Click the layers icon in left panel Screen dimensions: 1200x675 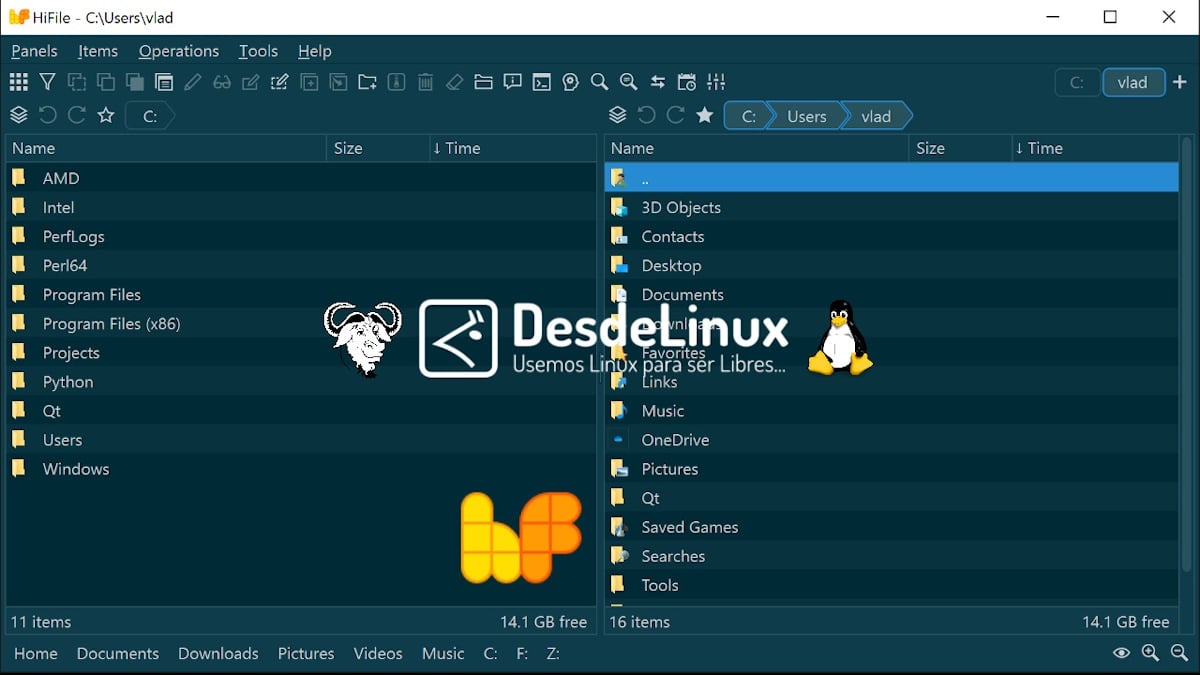point(18,116)
